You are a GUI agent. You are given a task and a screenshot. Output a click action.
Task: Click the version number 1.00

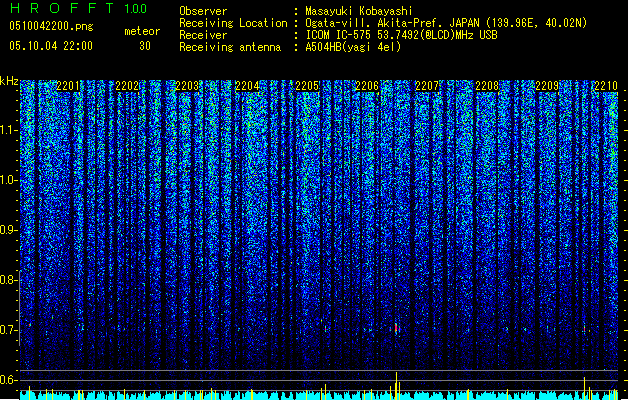coord(136,9)
